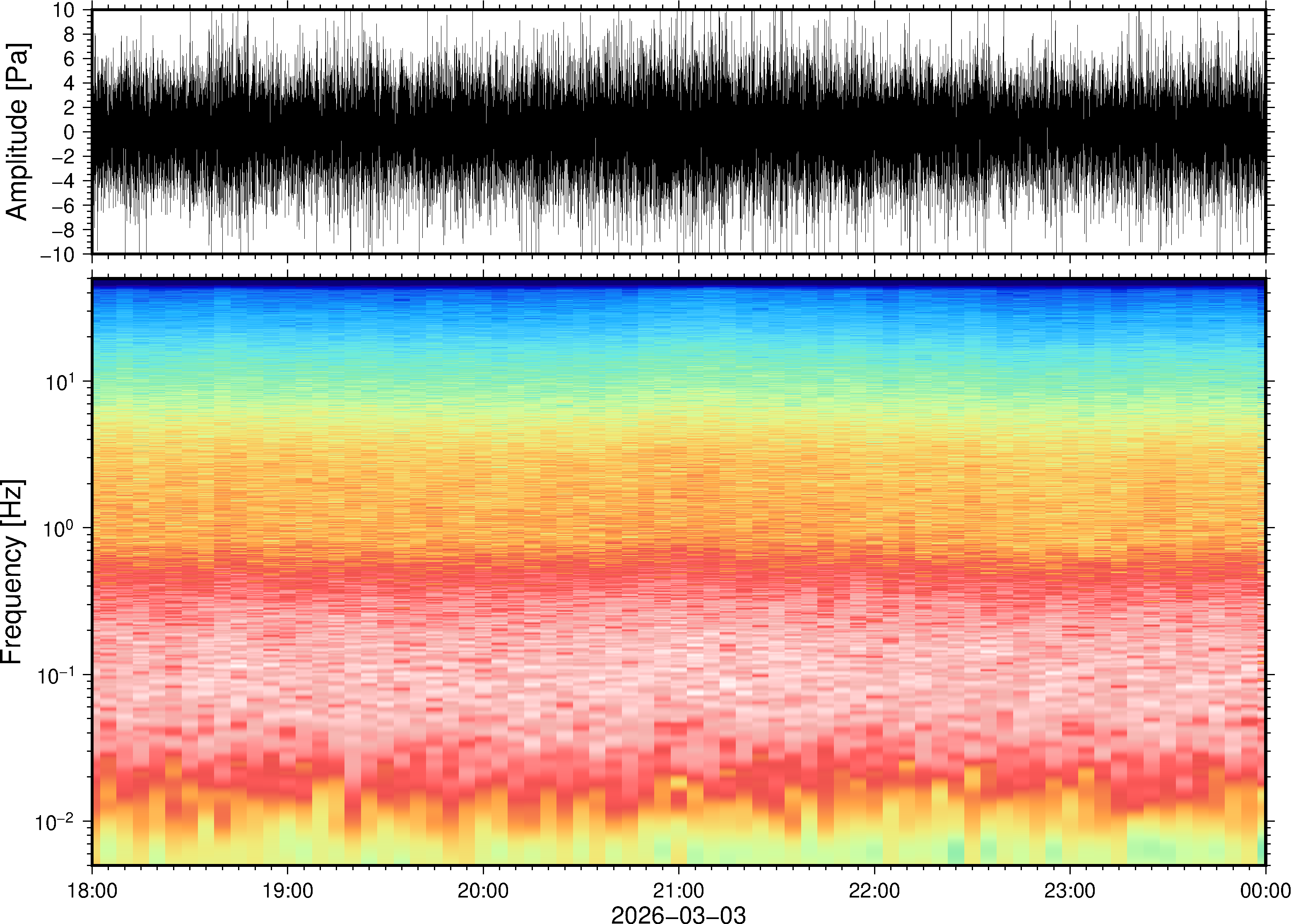Click the 00:00 time axis label
The image size is (1291, 924).
click(x=1264, y=890)
